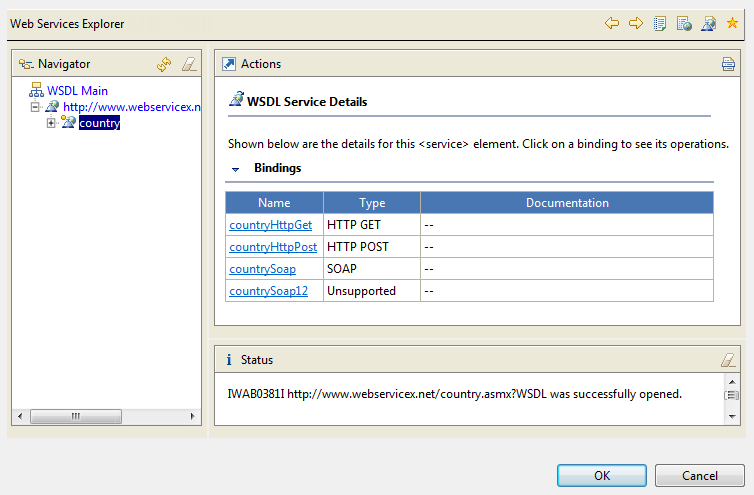Expand the country service node

click(x=52, y=123)
